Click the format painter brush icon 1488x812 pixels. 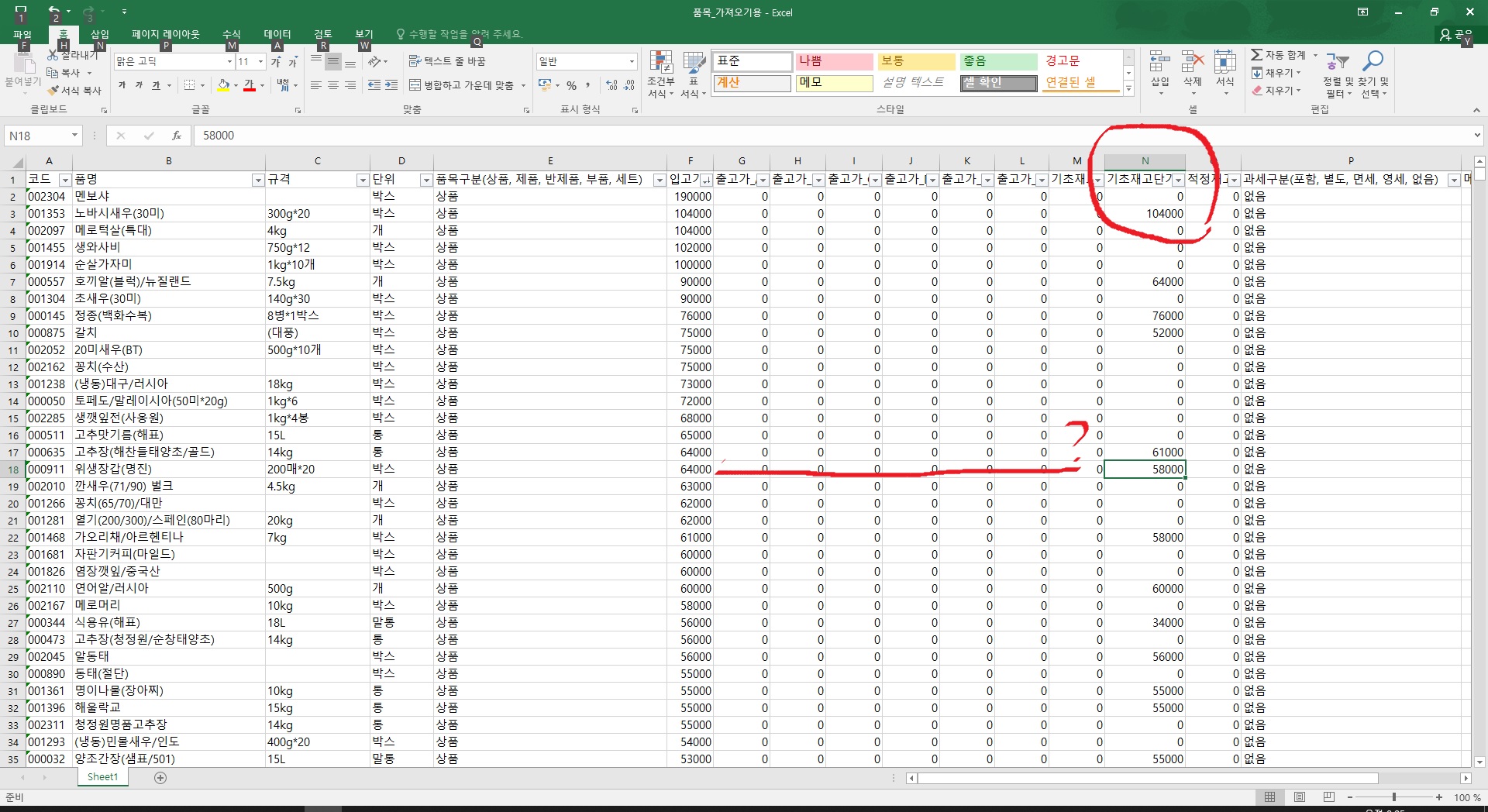[x=53, y=91]
